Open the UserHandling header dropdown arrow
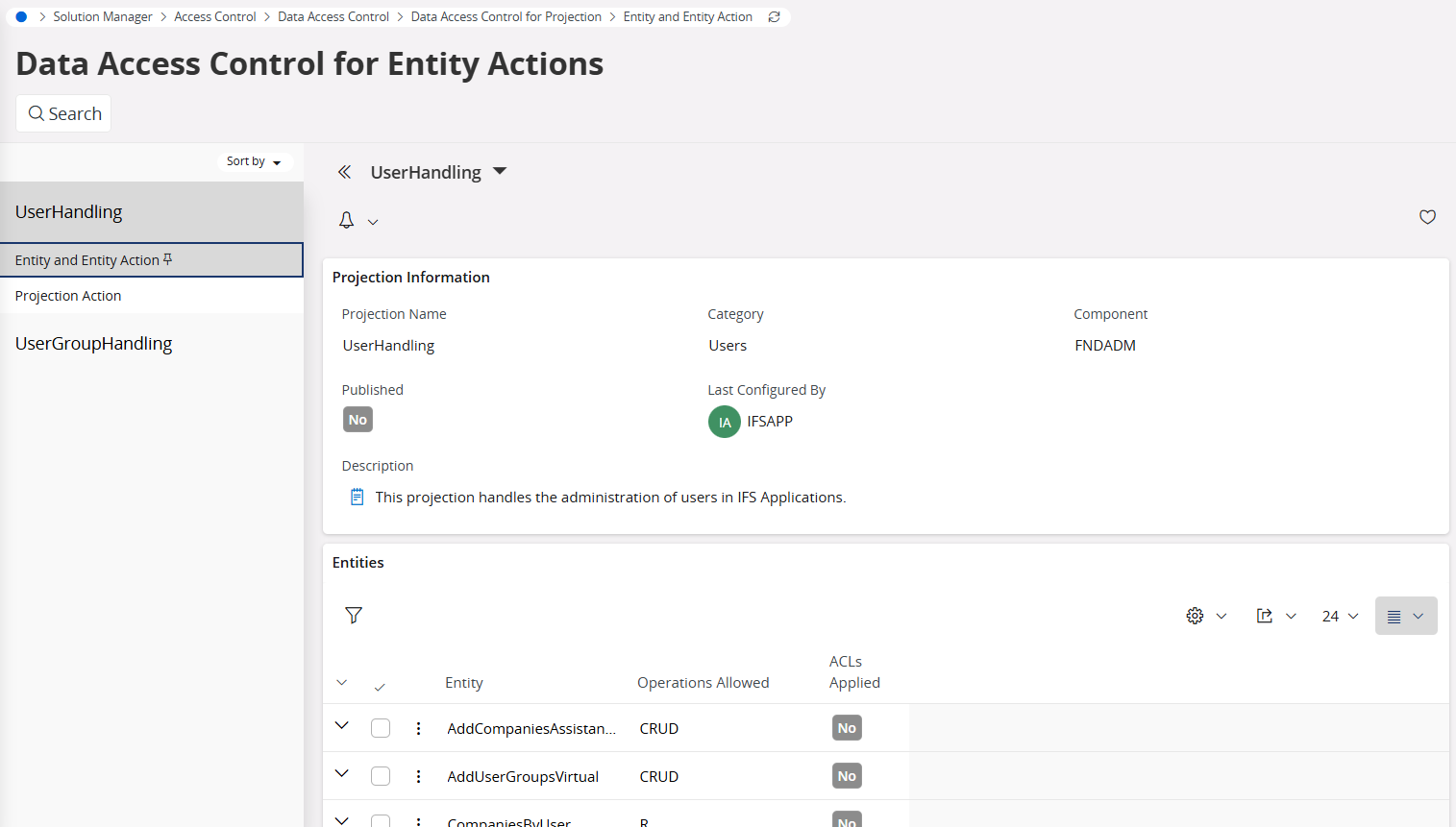 pyautogui.click(x=500, y=171)
